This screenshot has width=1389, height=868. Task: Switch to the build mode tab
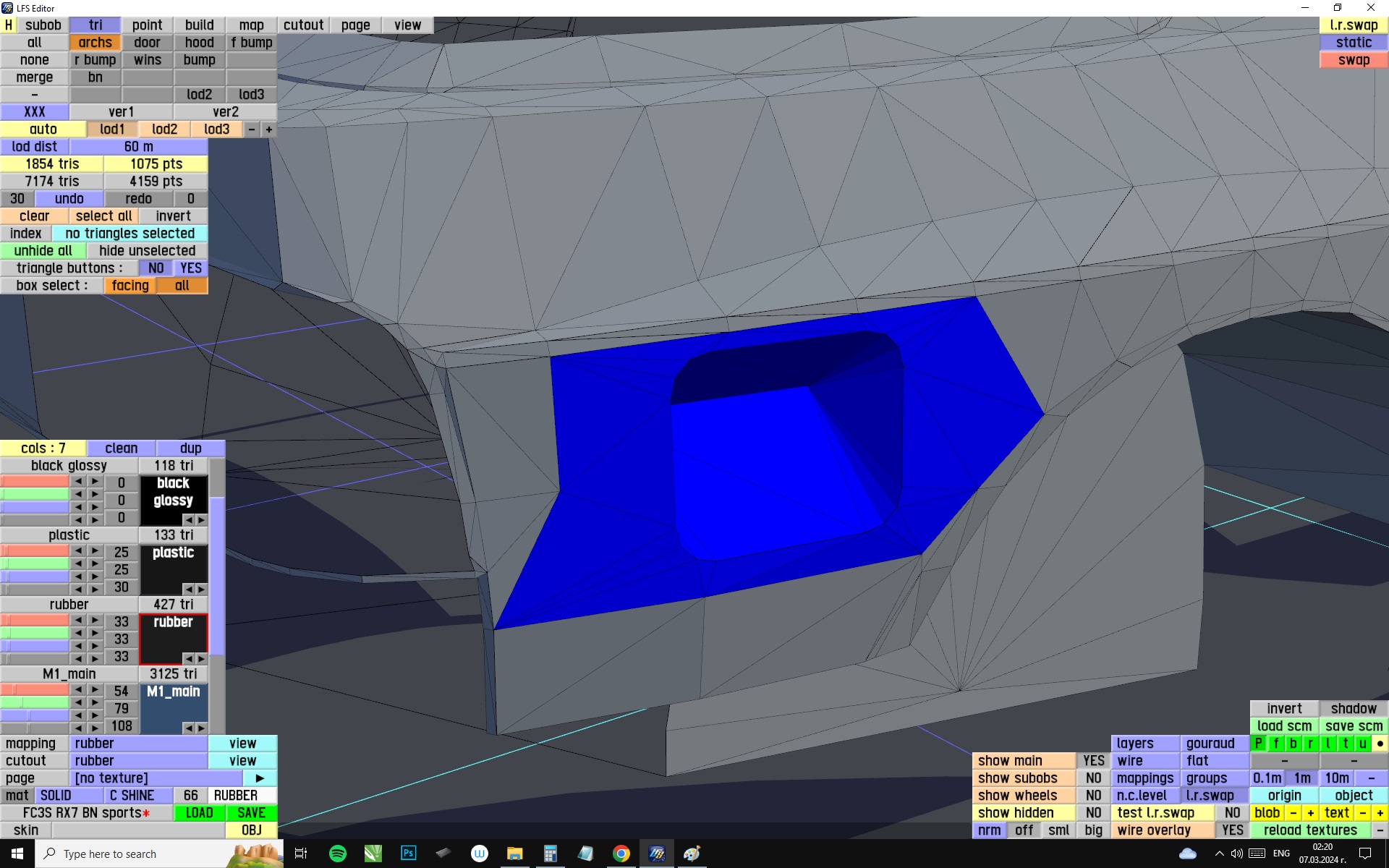tap(199, 25)
